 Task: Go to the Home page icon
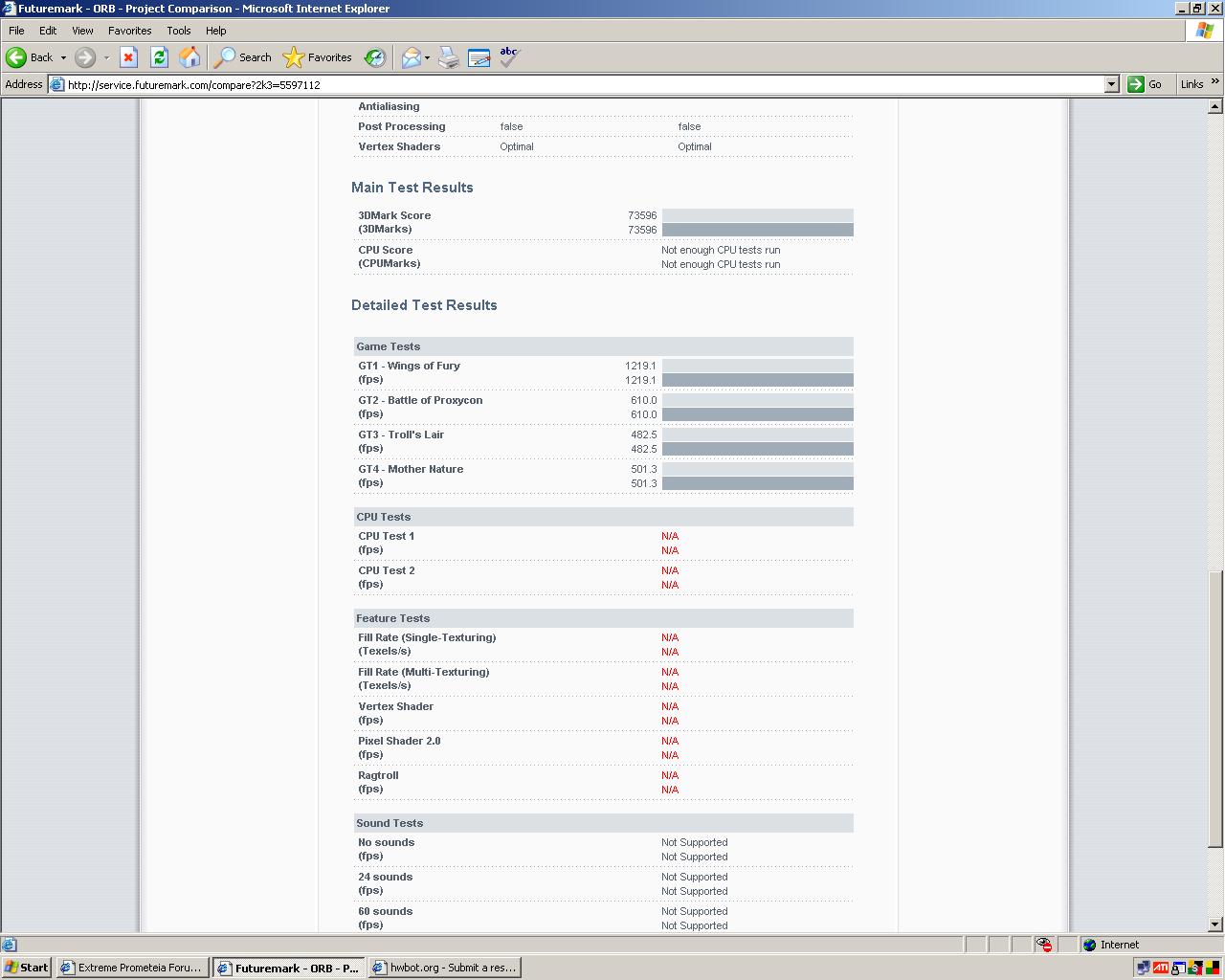click(189, 57)
